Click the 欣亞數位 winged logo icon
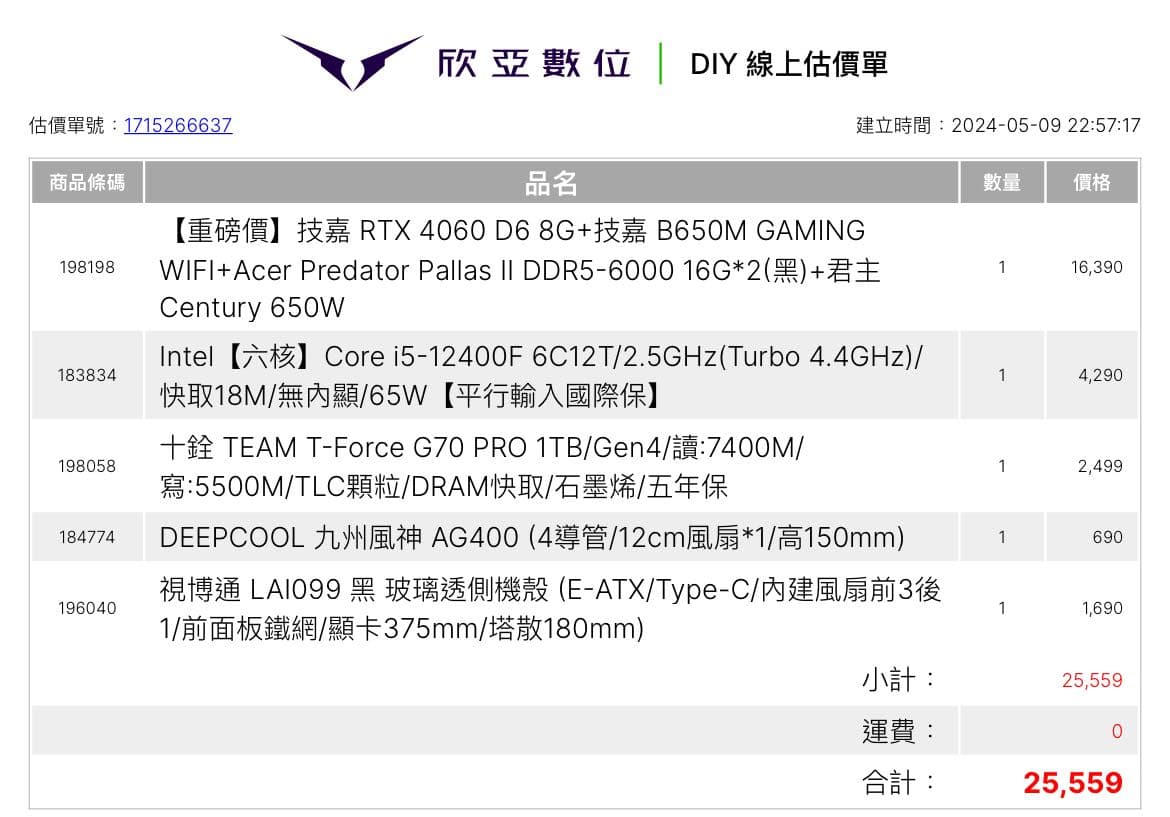 click(351, 62)
